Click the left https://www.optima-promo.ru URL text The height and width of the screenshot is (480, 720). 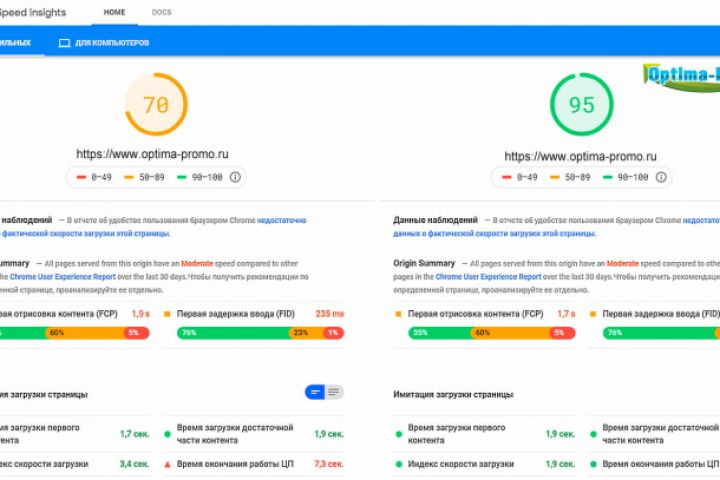(x=152, y=154)
